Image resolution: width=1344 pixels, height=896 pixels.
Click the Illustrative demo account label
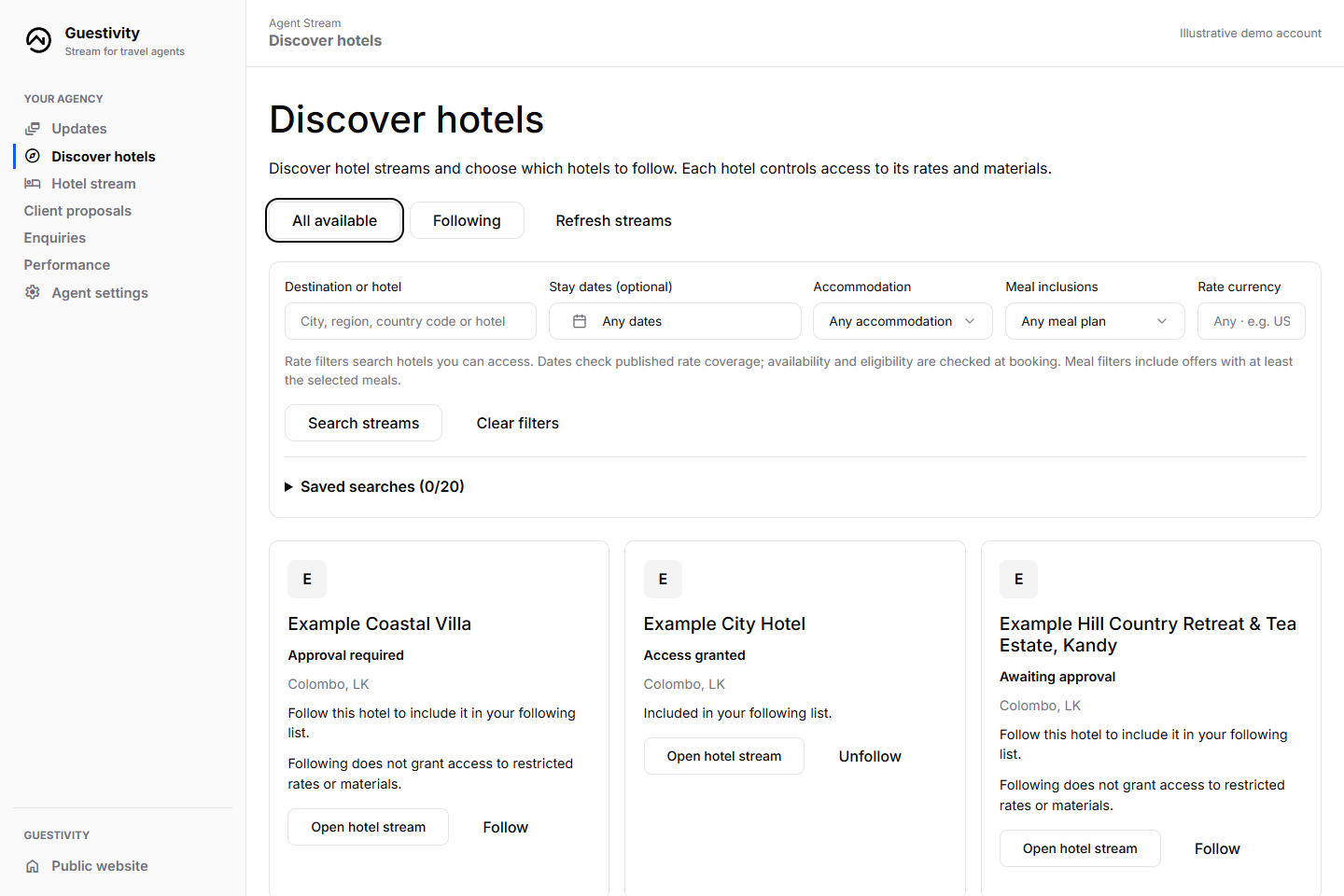coord(1251,34)
